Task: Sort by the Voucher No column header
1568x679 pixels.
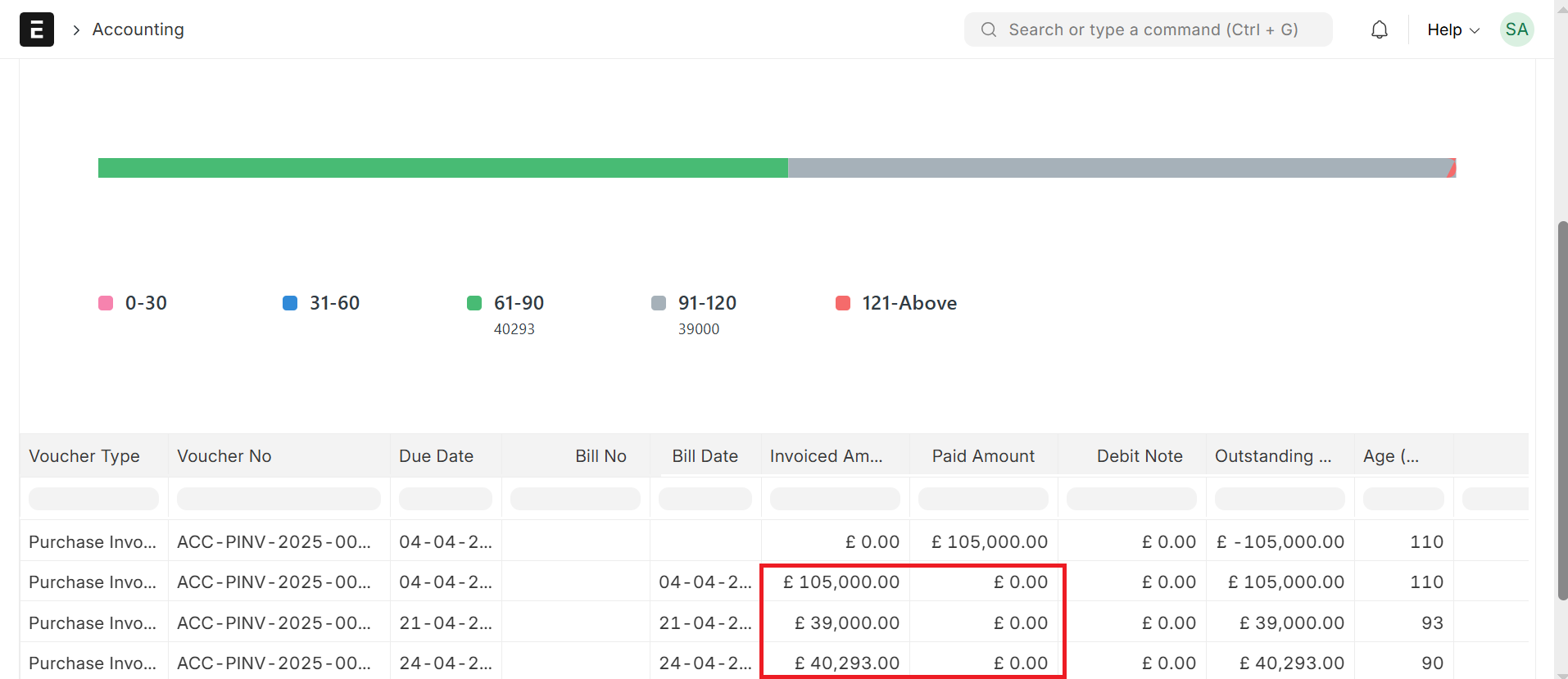Action: point(224,456)
